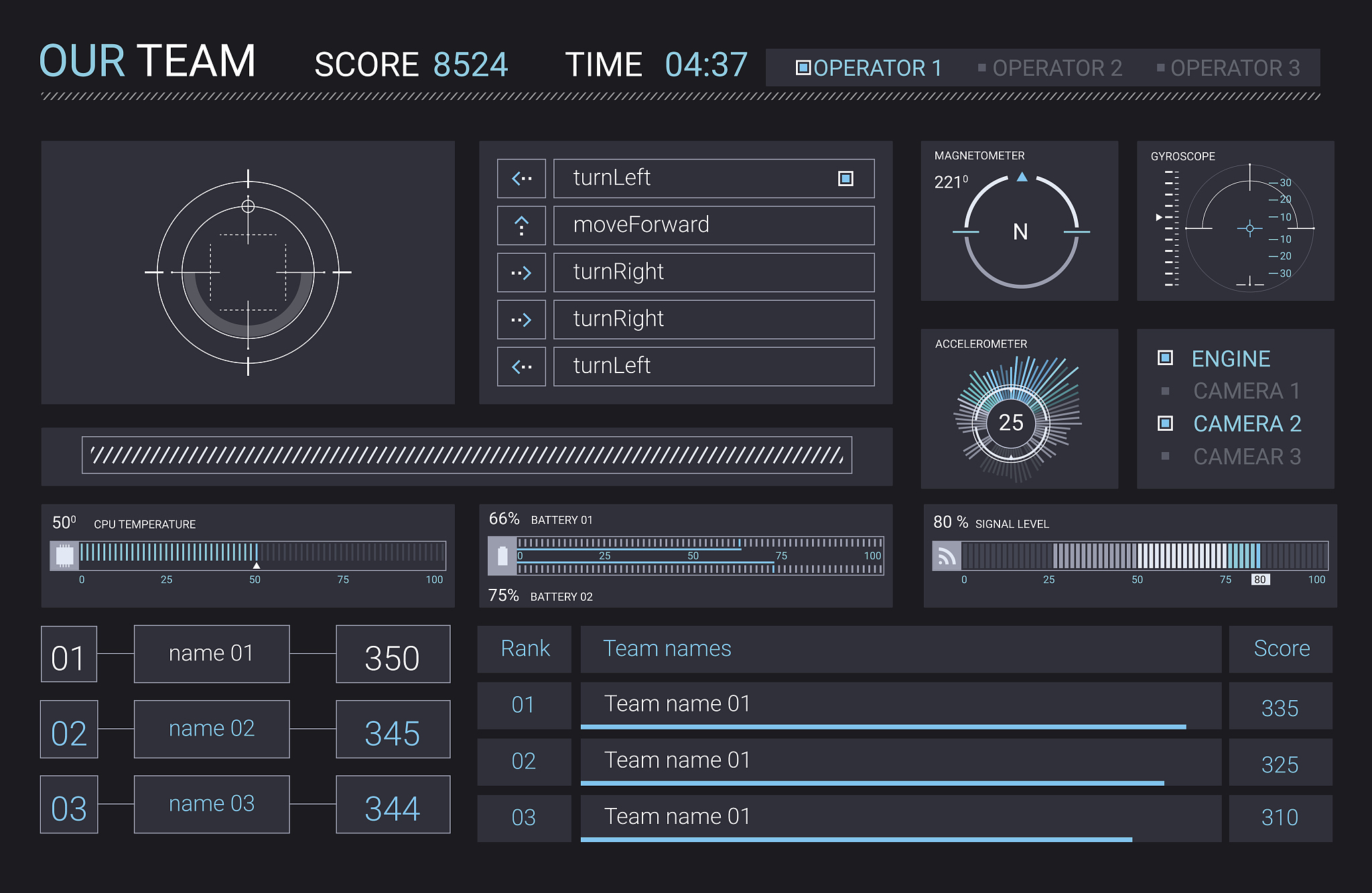Switch to the OPERATOR 2 tab

[x=1050, y=68]
